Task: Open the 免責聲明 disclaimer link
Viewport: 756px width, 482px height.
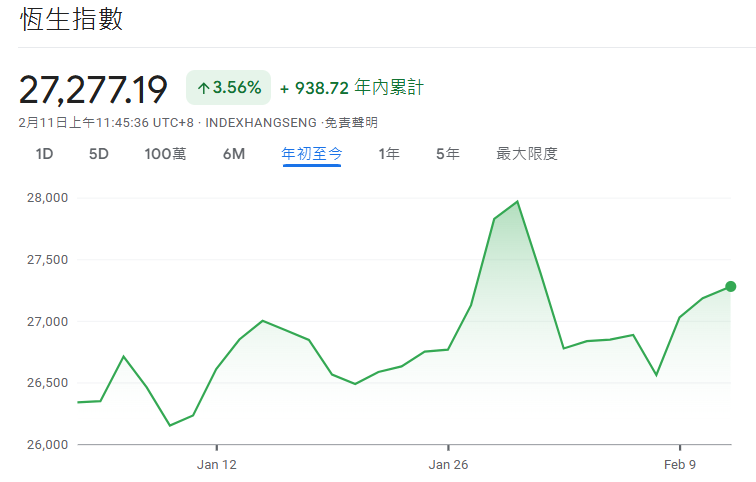Action: pyautogui.click(x=351, y=122)
